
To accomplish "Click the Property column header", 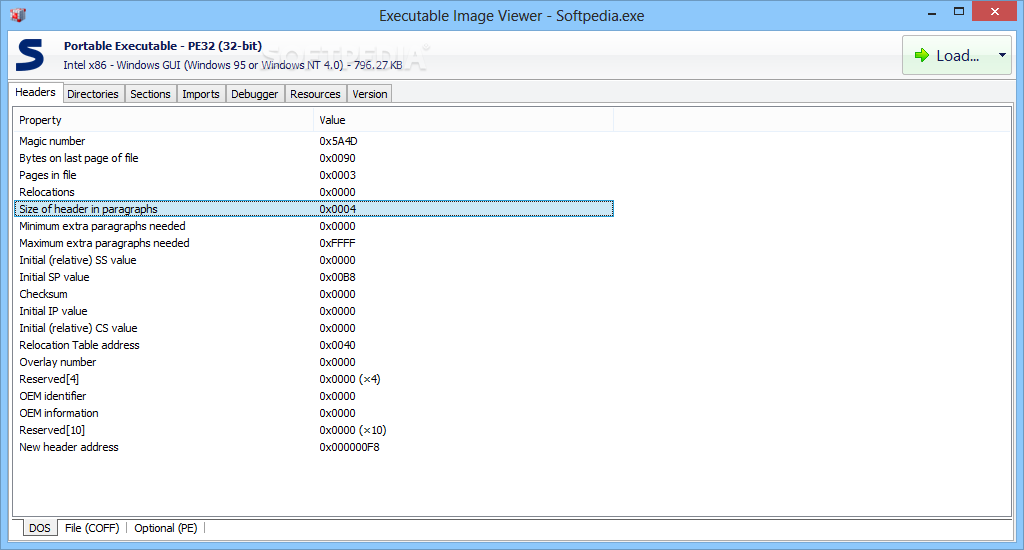I will 163,120.
